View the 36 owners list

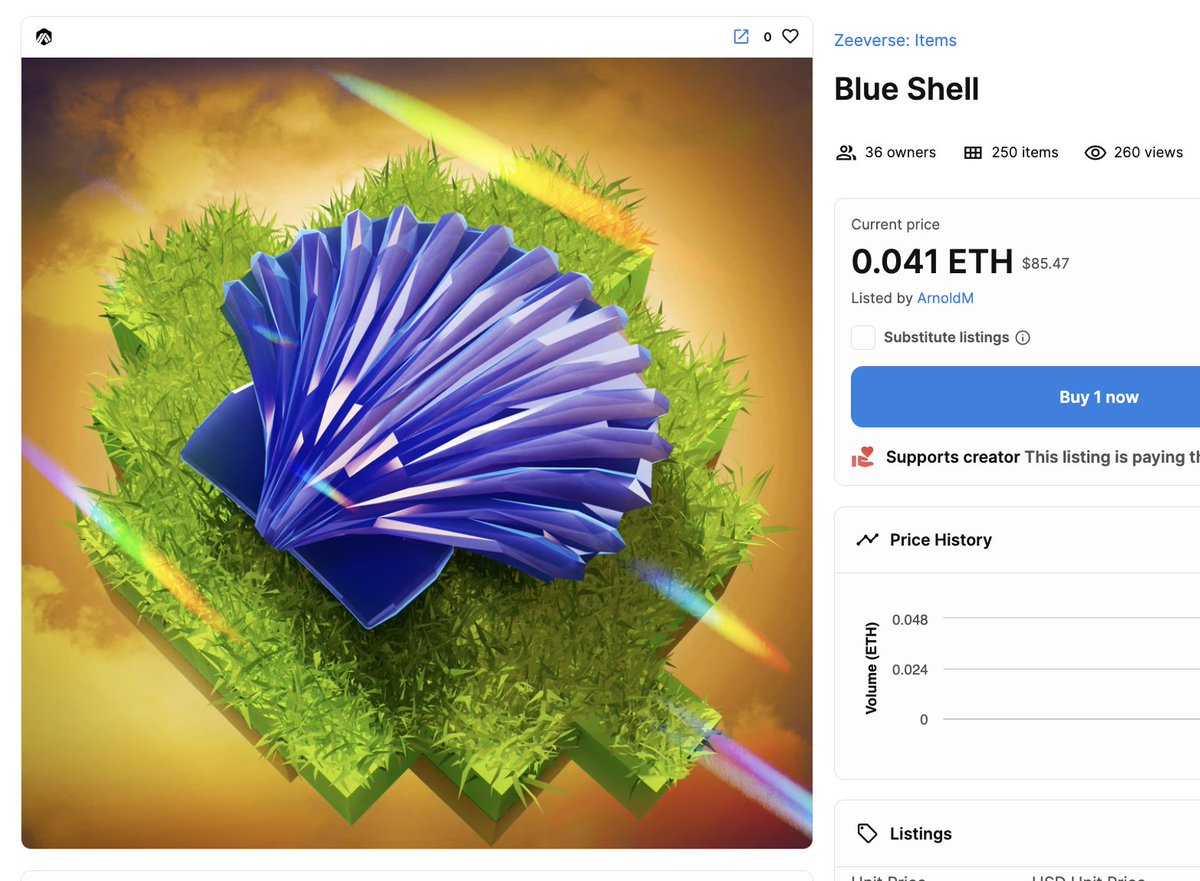(900, 152)
